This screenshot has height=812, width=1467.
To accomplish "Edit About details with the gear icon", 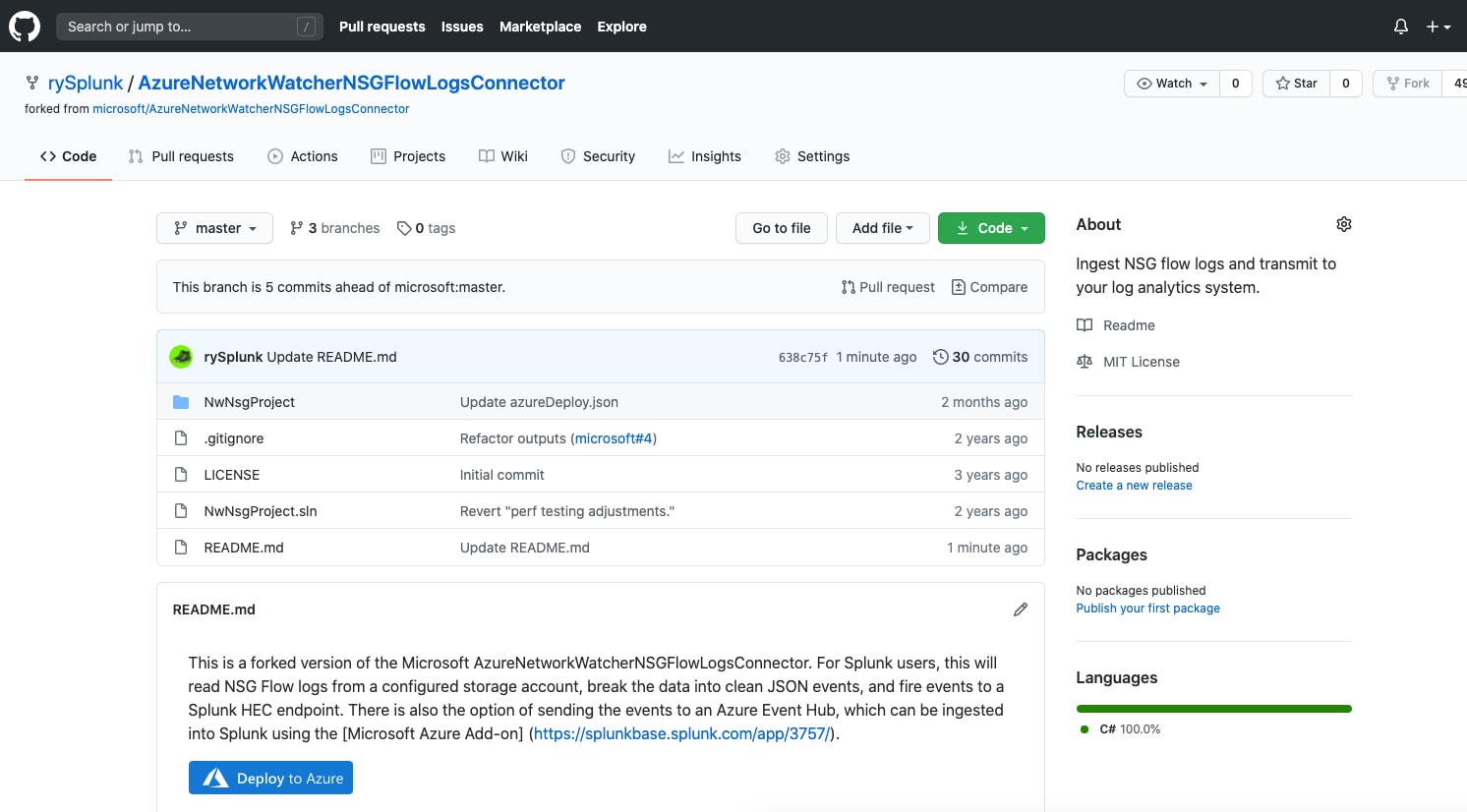I will (x=1344, y=224).
